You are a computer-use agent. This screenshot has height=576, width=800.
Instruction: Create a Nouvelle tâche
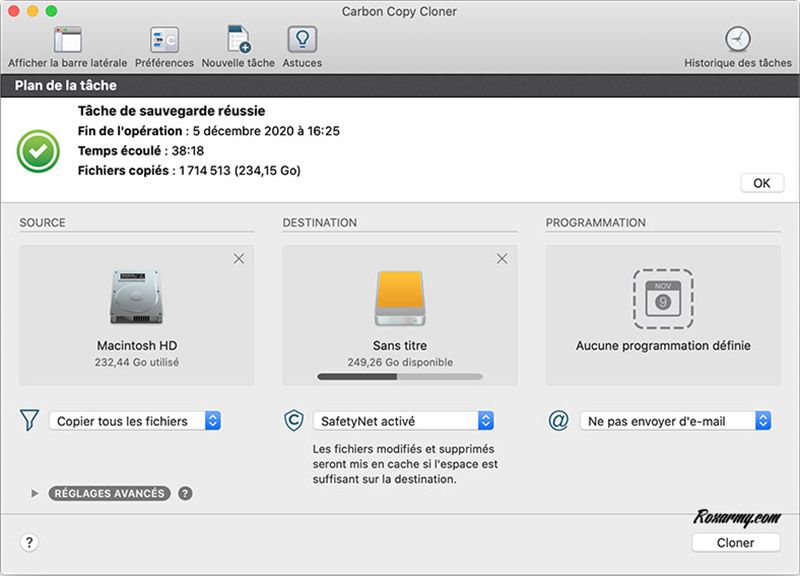(x=238, y=40)
